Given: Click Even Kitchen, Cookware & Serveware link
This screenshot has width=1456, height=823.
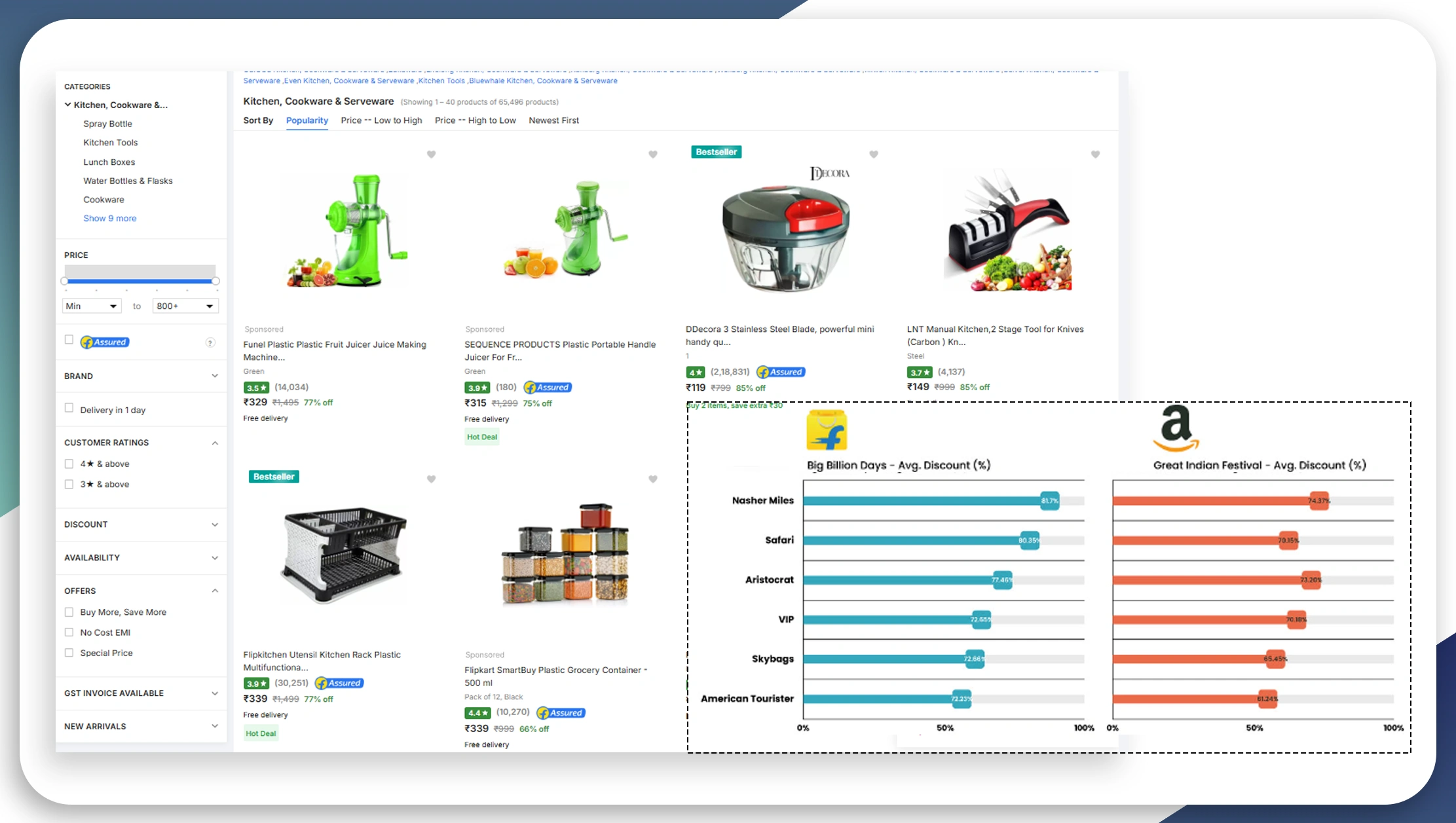Looking at the screenshot, I should tap(349, 81).
